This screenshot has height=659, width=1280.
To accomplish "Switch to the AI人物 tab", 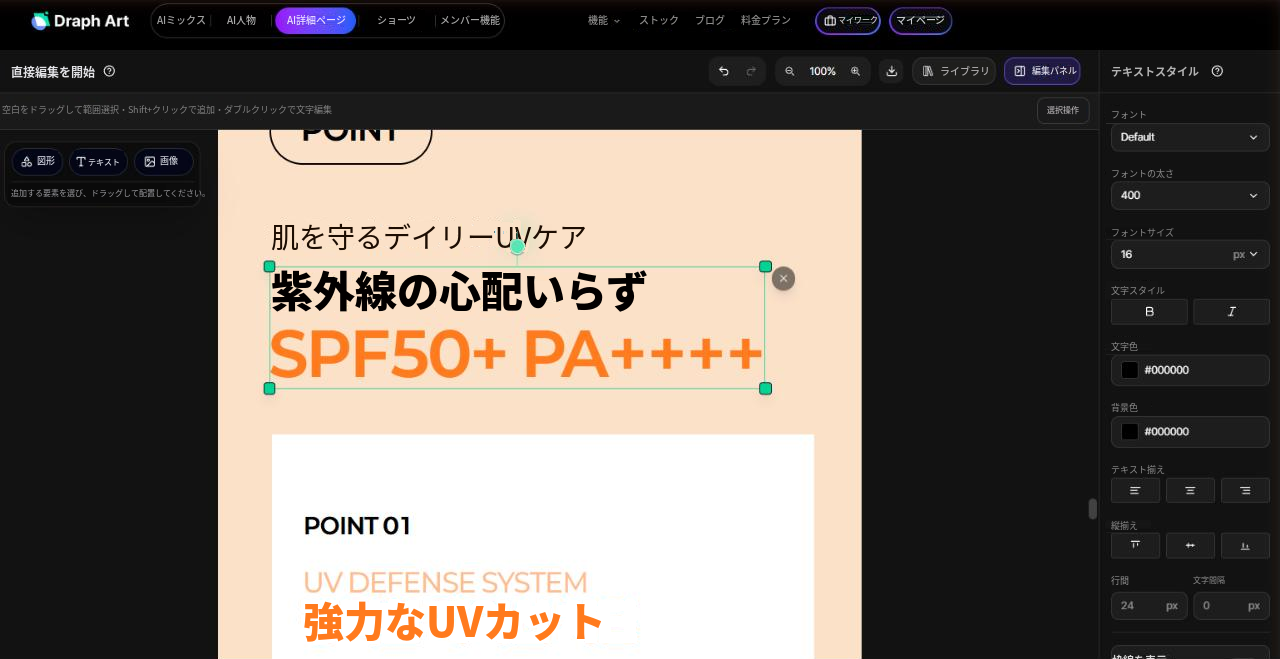I will coord(241,20).
